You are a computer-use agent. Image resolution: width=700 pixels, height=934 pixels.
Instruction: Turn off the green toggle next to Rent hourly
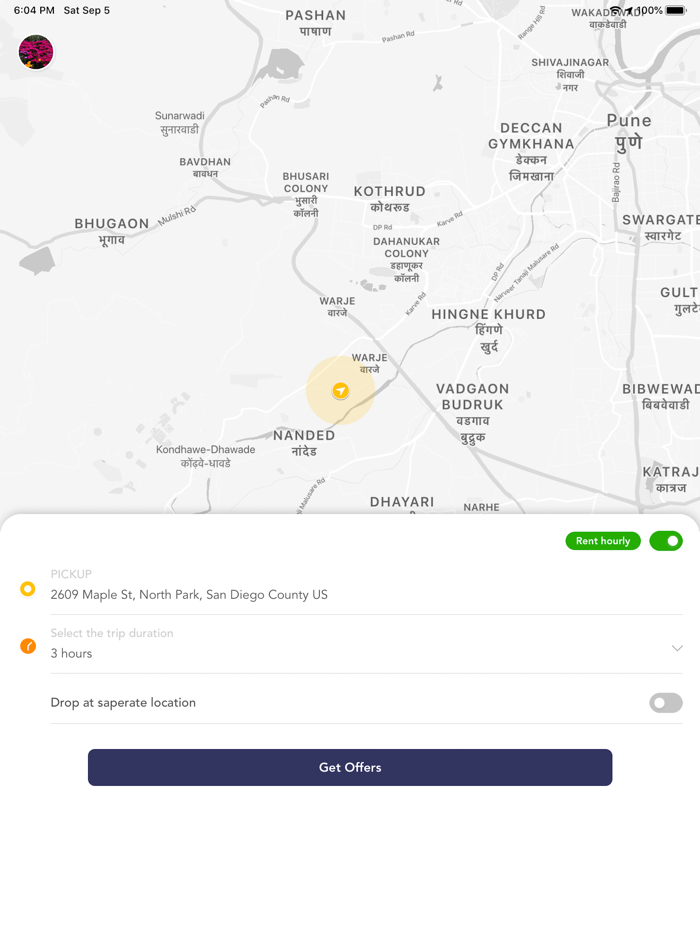pos(666,541)
